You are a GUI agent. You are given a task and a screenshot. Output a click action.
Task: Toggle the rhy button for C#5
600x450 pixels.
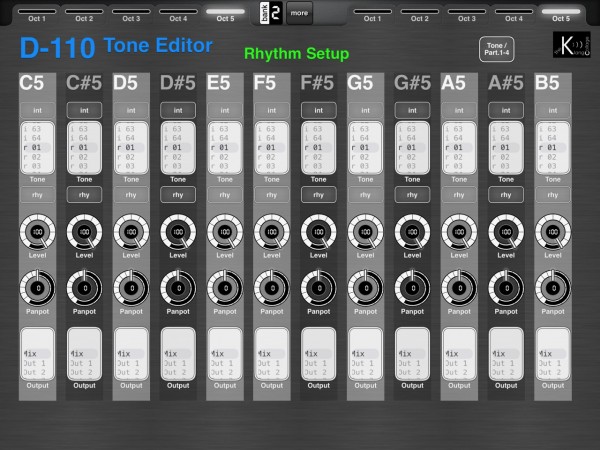coord(84,195)
